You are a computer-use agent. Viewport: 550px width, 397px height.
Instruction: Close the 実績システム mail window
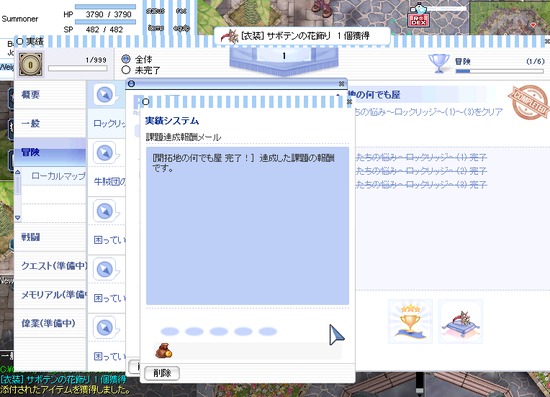(x=349, y=102)
